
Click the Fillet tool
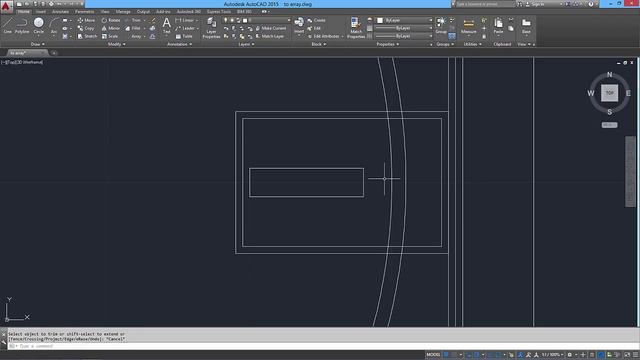coord(133,28)
